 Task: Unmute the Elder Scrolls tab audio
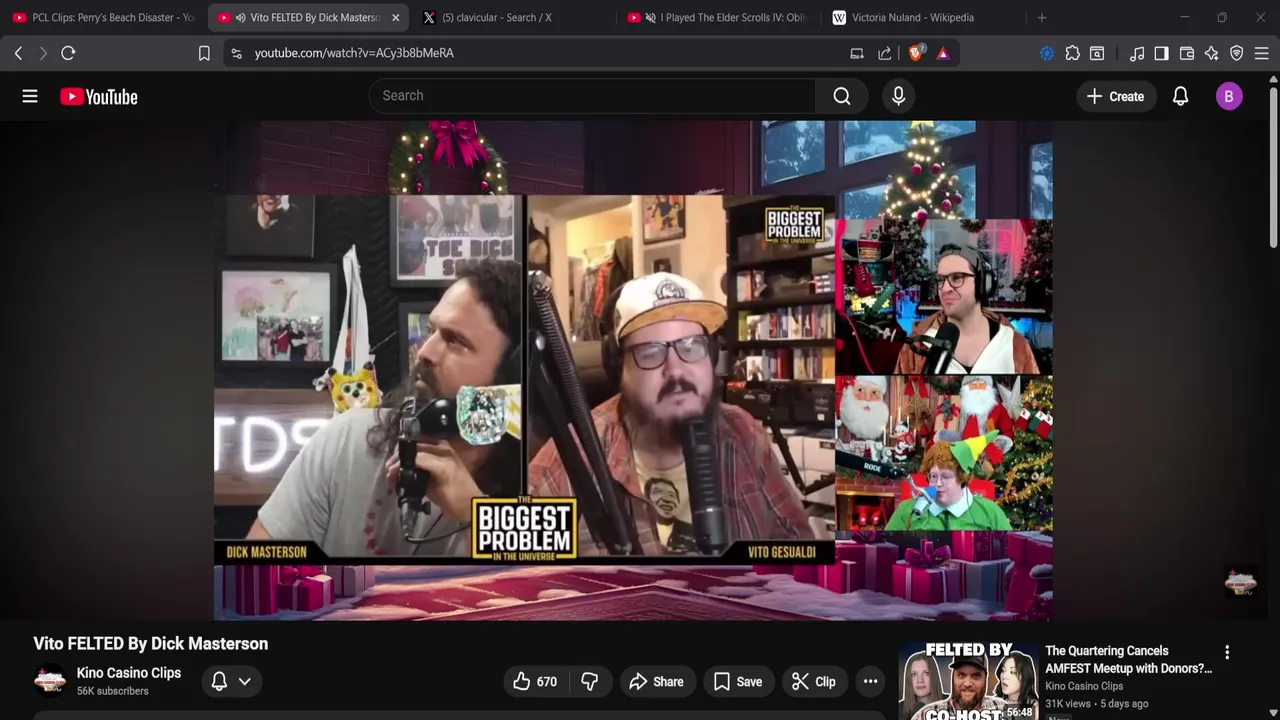click(651, 18)
